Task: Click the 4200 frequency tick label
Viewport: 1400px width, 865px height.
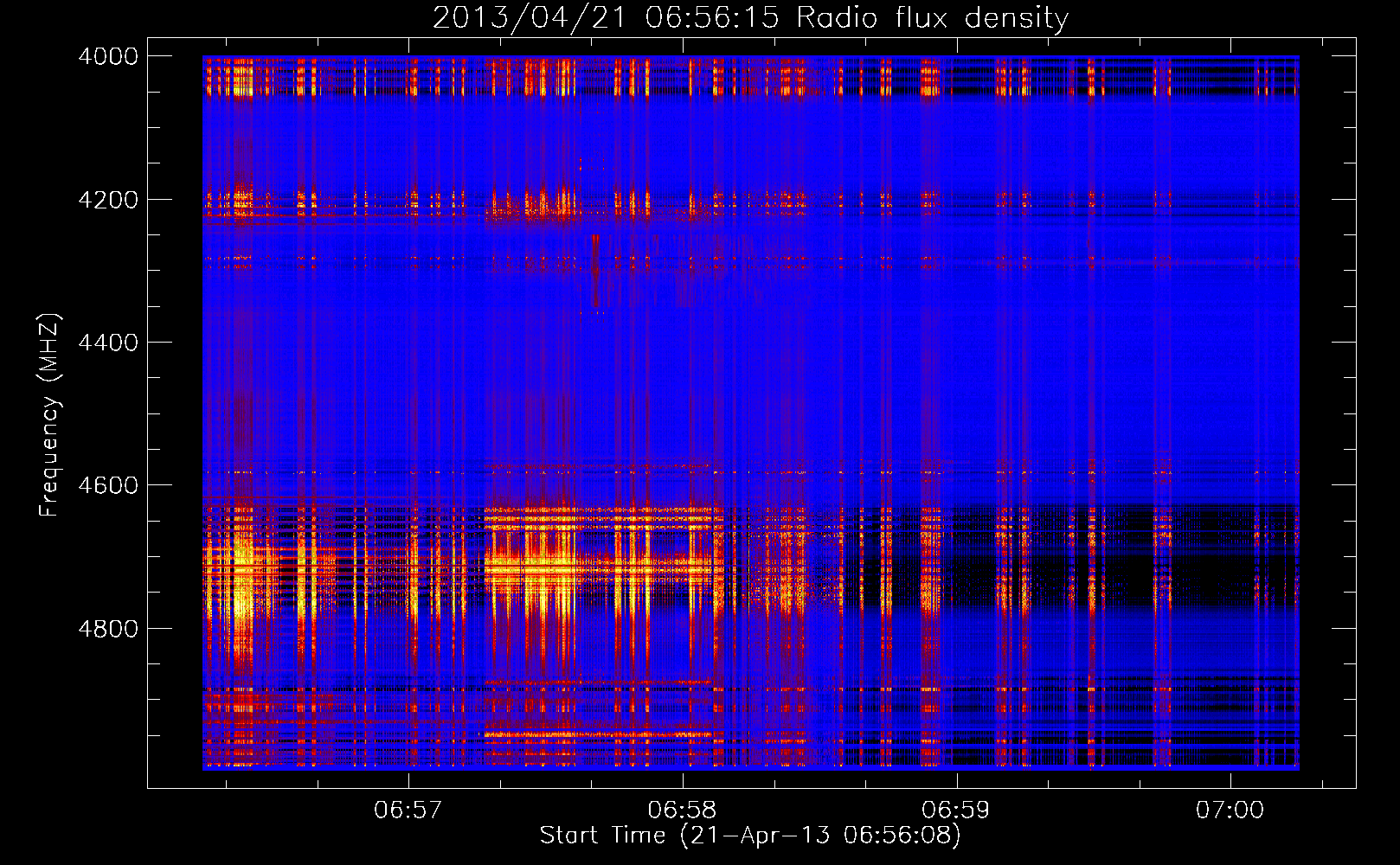Action: click(108, 200)
